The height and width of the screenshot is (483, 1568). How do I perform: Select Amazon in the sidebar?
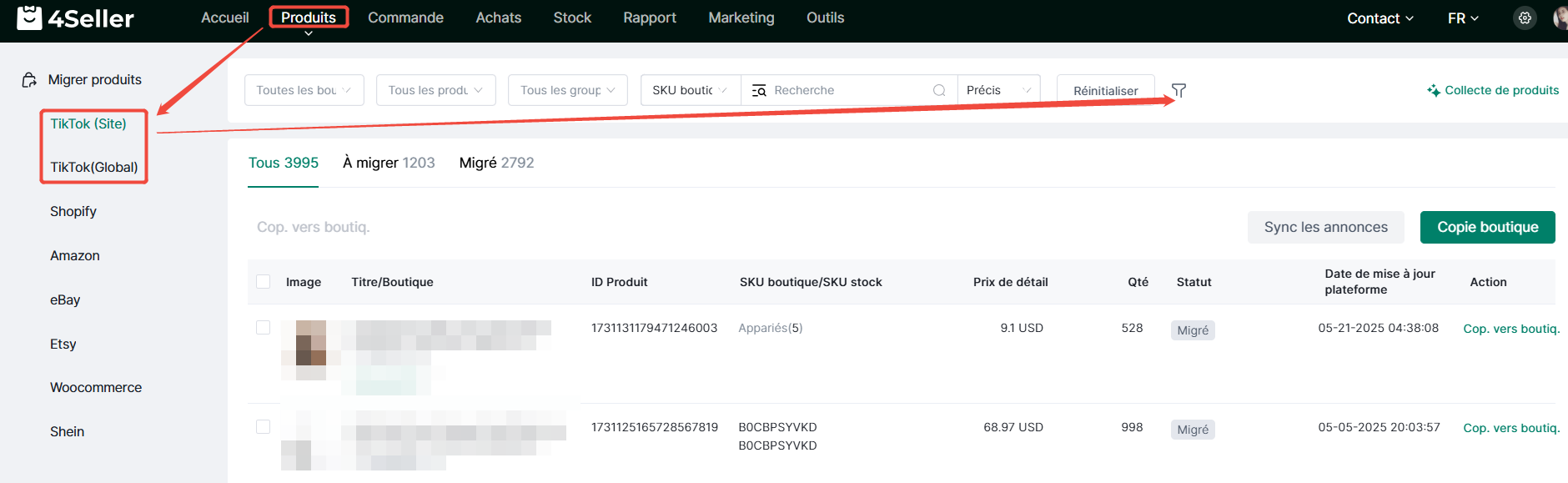click(x=75, y=255)
